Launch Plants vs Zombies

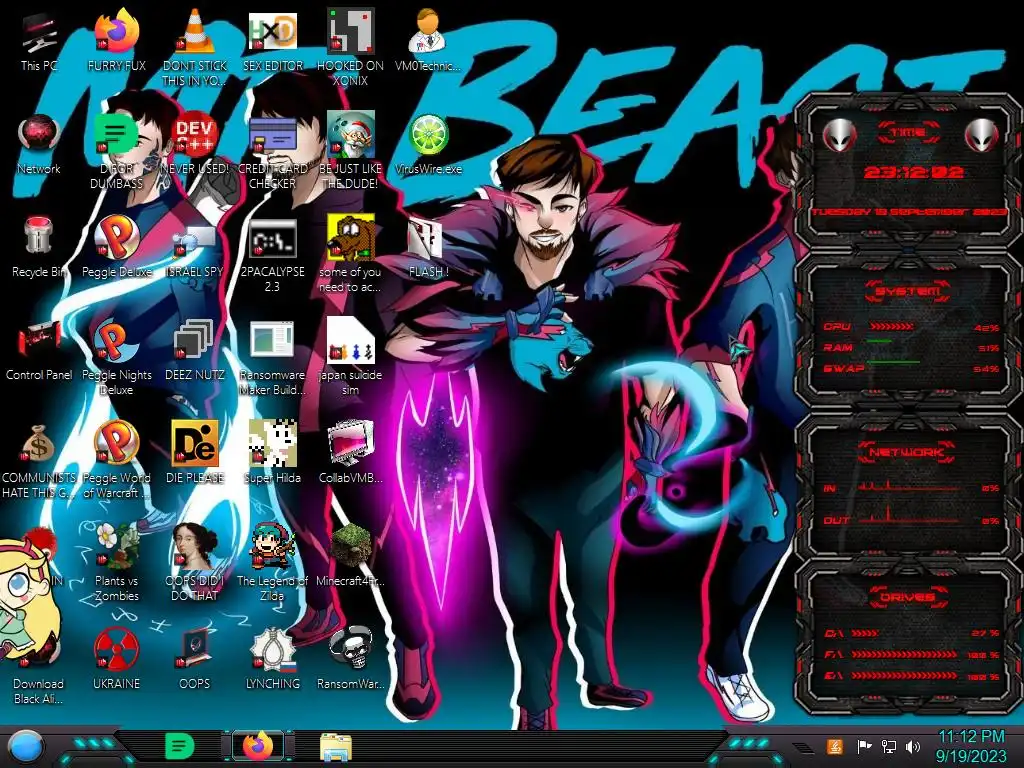pyautogui.click(x=117, y=546)
